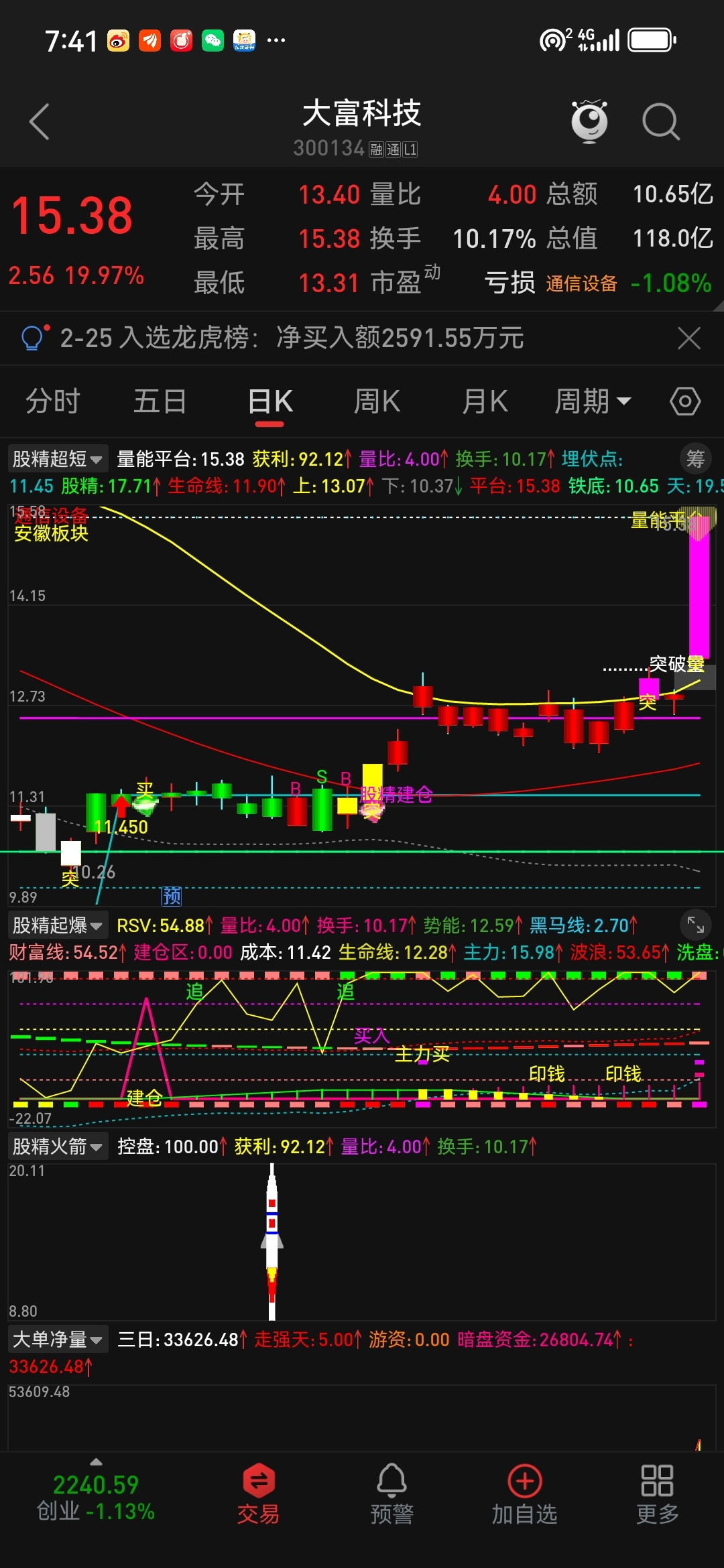Open the 筹 chip distribution button

(696, 459)
